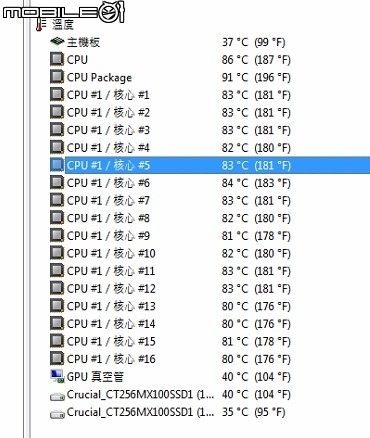Click the chip icon for 核心 #6

[x=57, y=183]
